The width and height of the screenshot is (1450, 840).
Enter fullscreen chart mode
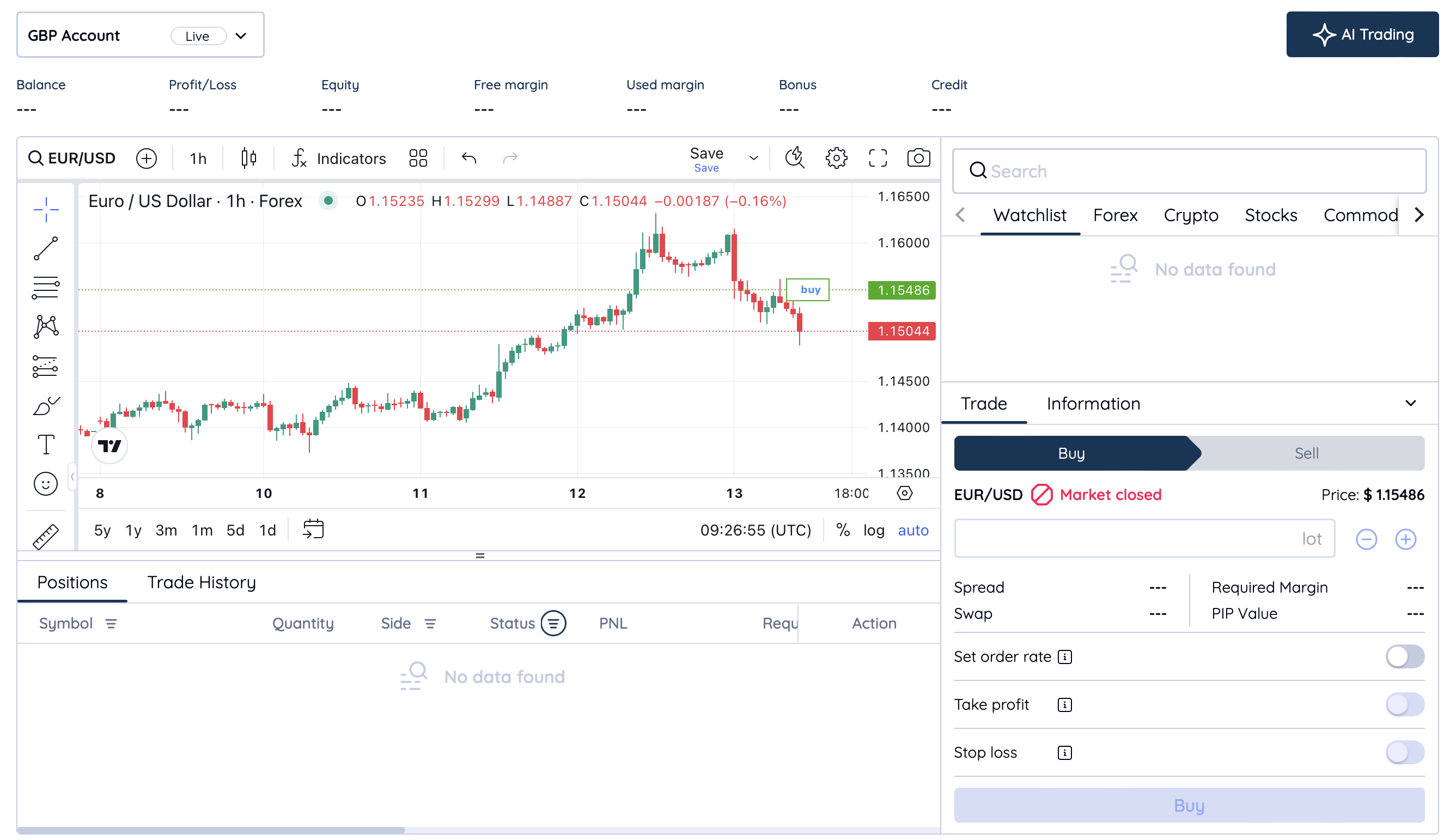[878, 158]
